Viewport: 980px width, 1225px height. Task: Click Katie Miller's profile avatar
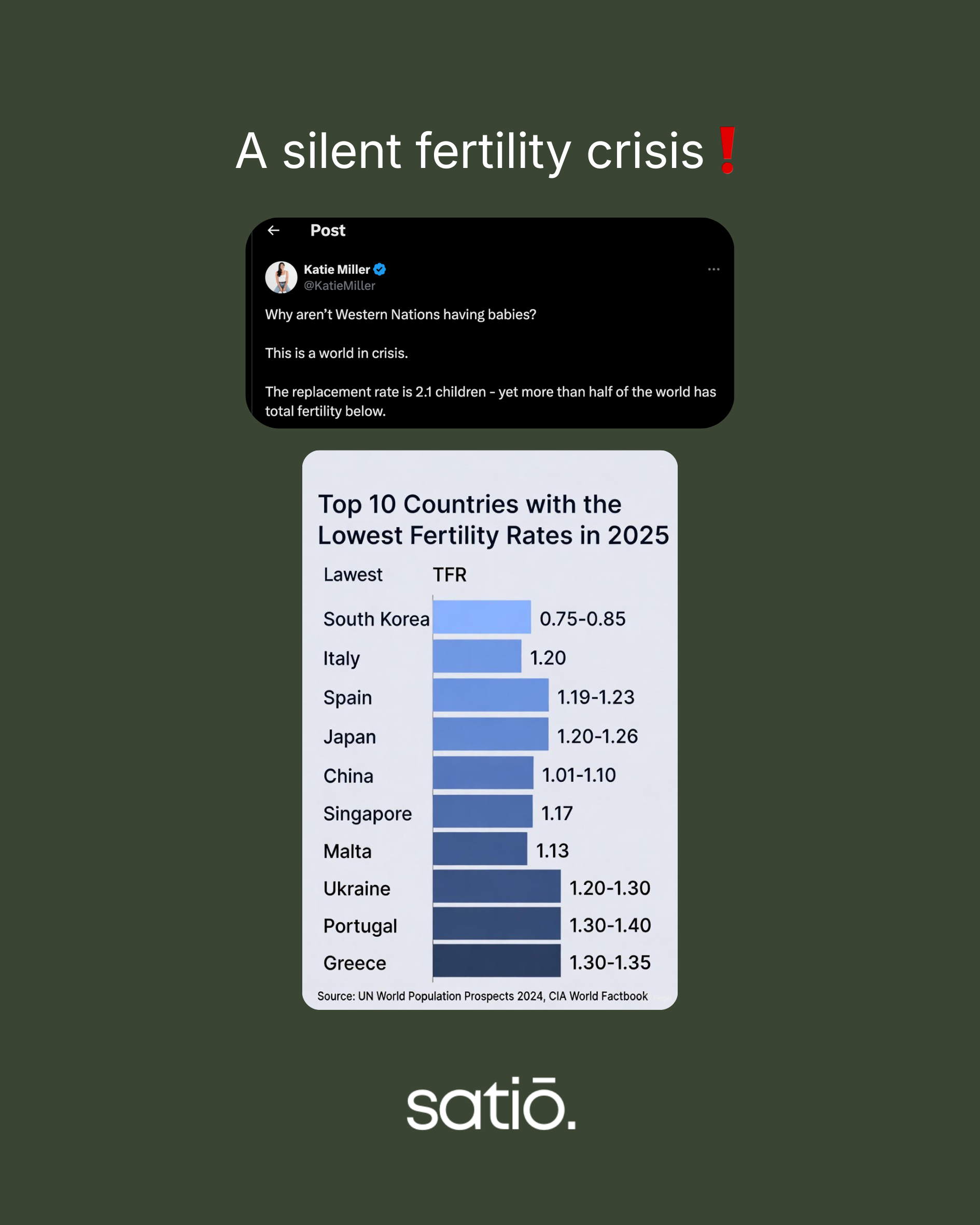point(282,277)
